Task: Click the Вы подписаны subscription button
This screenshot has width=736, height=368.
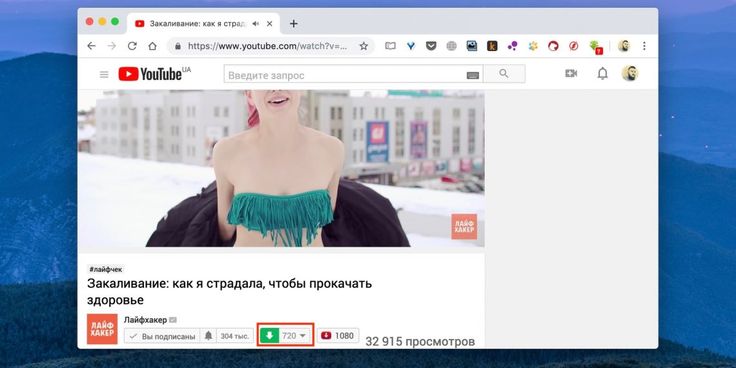Action: 162,336
